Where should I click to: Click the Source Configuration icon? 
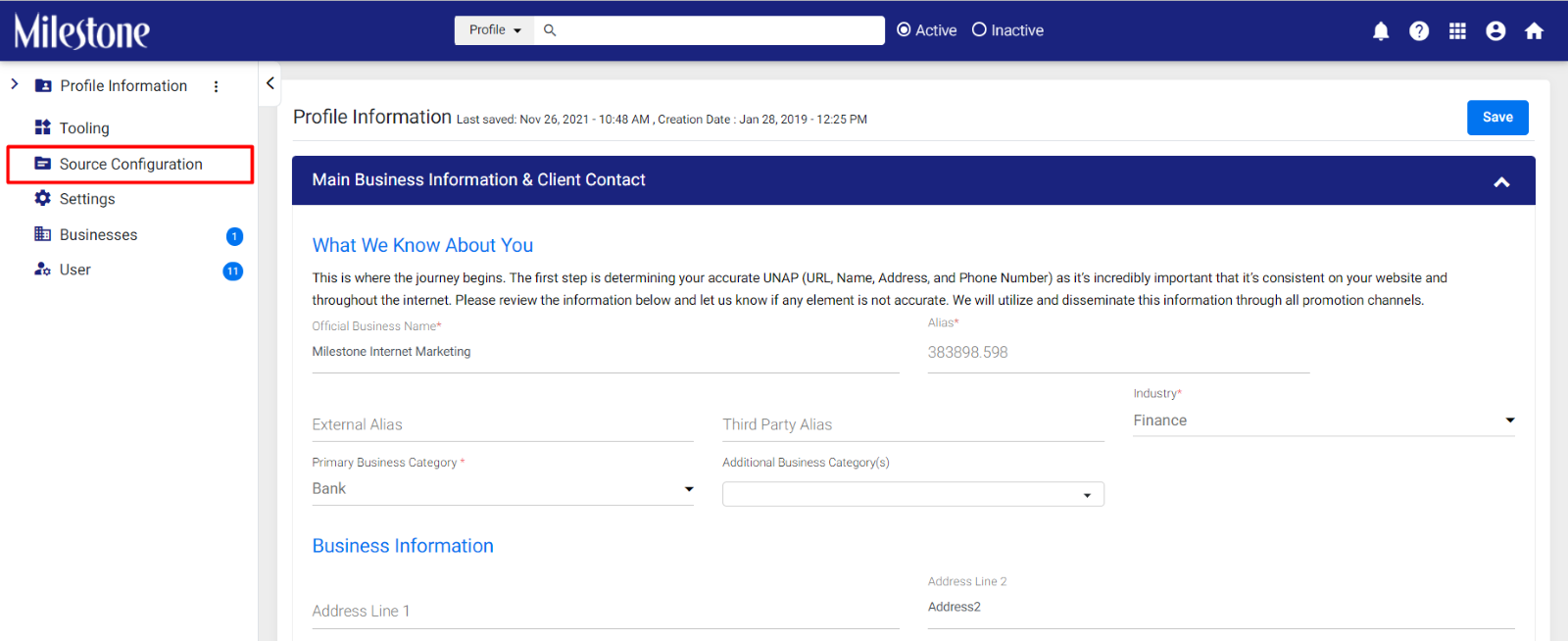point(42,164)
